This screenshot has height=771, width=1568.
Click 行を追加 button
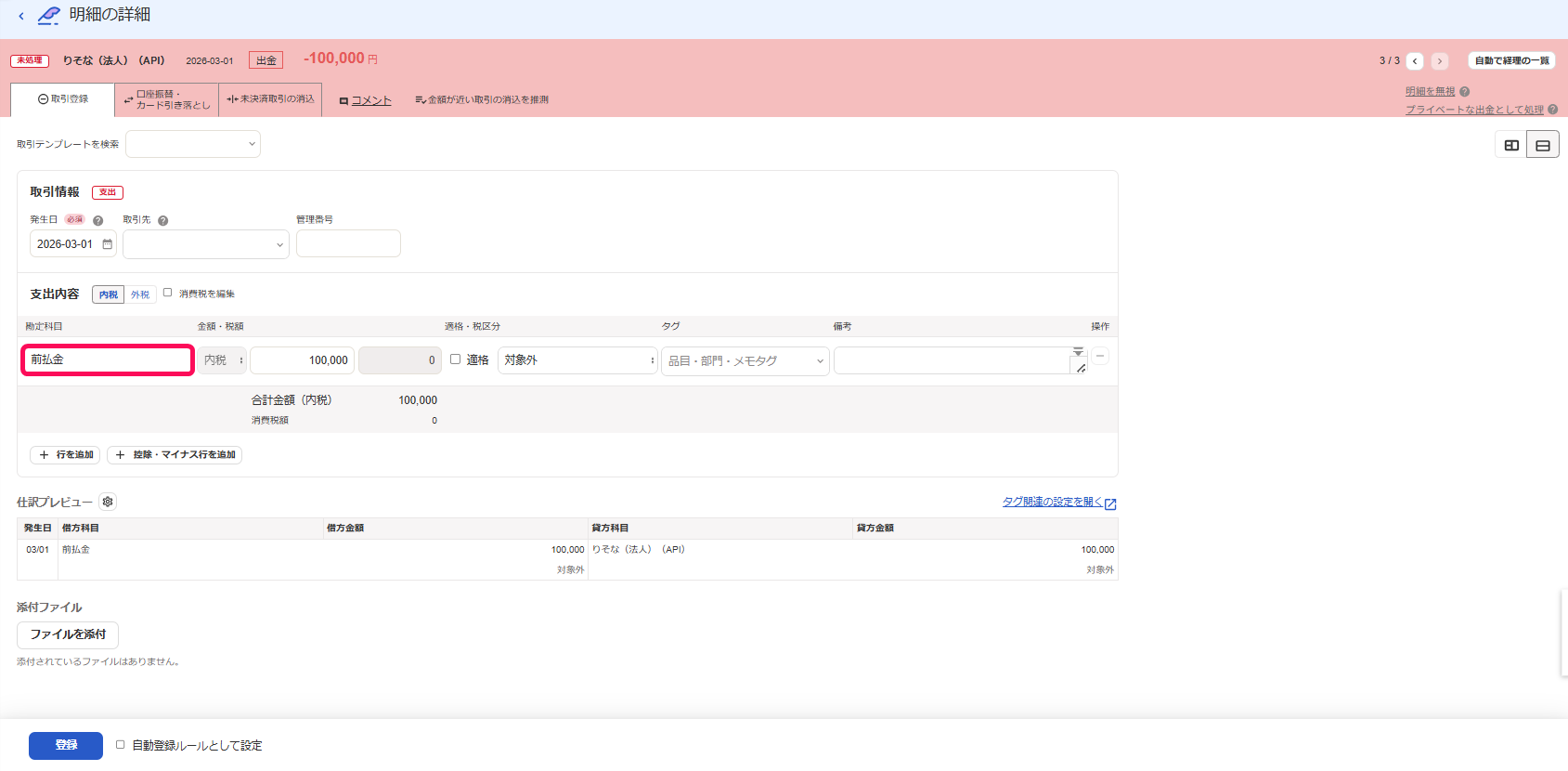tap(65, 455)
